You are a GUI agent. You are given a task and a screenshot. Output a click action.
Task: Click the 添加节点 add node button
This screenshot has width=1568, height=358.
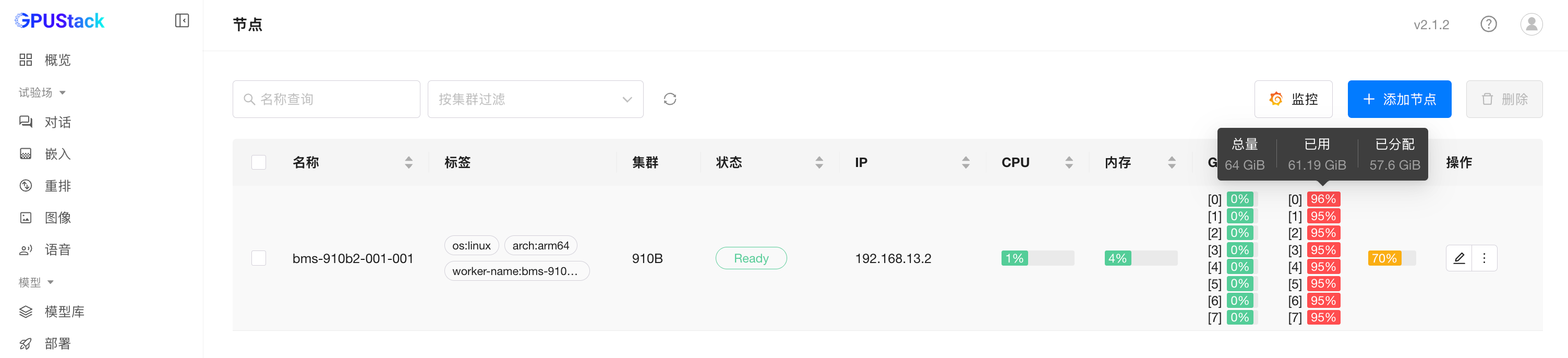[1399, 99]
